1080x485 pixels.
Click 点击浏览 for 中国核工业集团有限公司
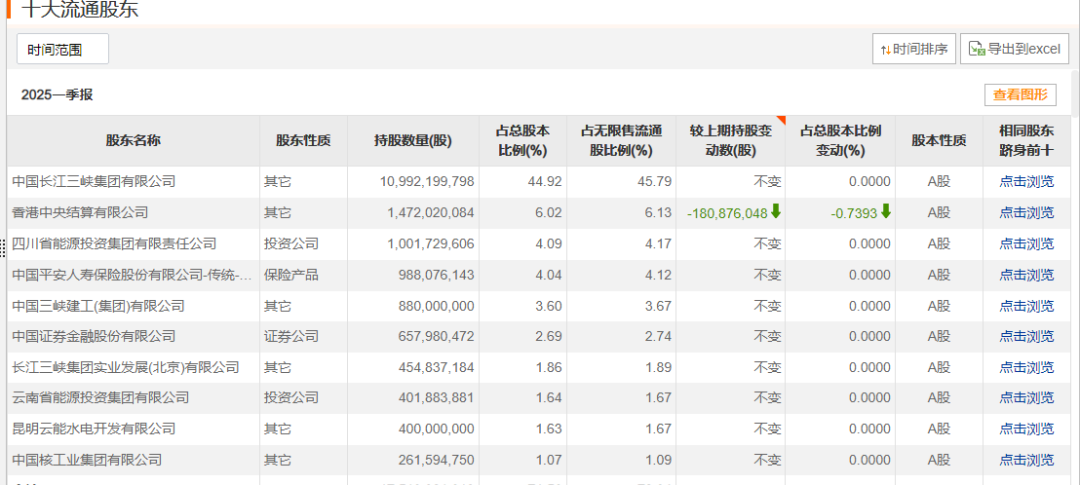coord(1026,459)
